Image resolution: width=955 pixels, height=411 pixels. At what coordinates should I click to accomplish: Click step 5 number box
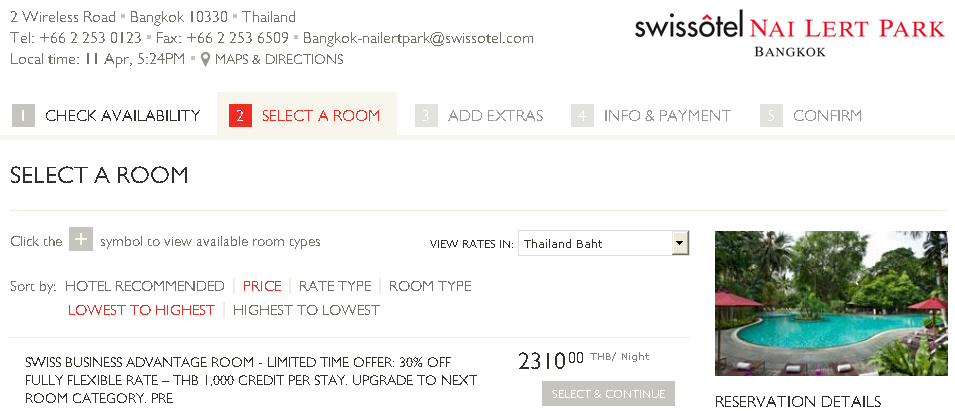coord(771,116)
